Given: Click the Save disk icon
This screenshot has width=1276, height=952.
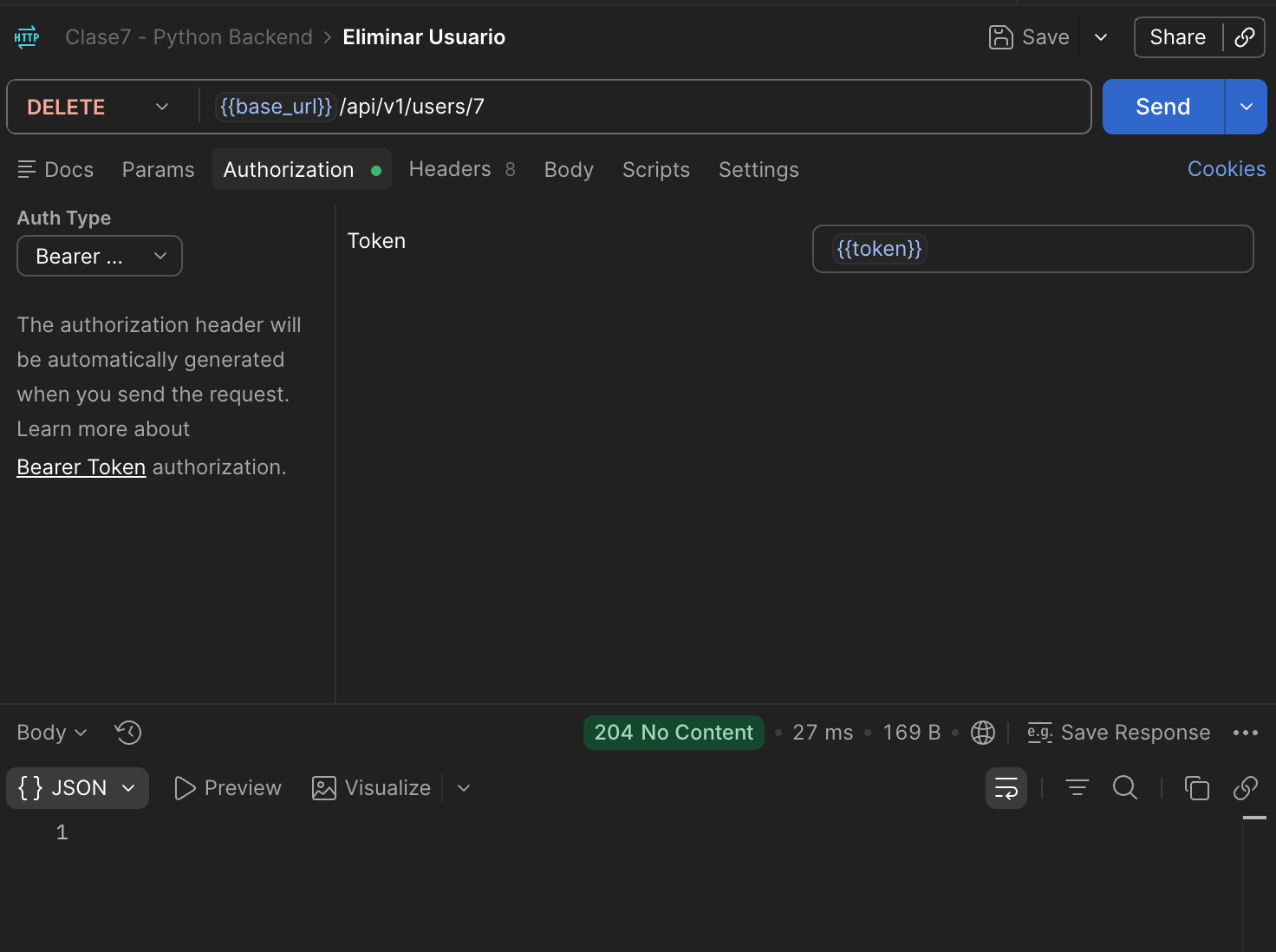Looking at the screenshot, I should 1001,37.
